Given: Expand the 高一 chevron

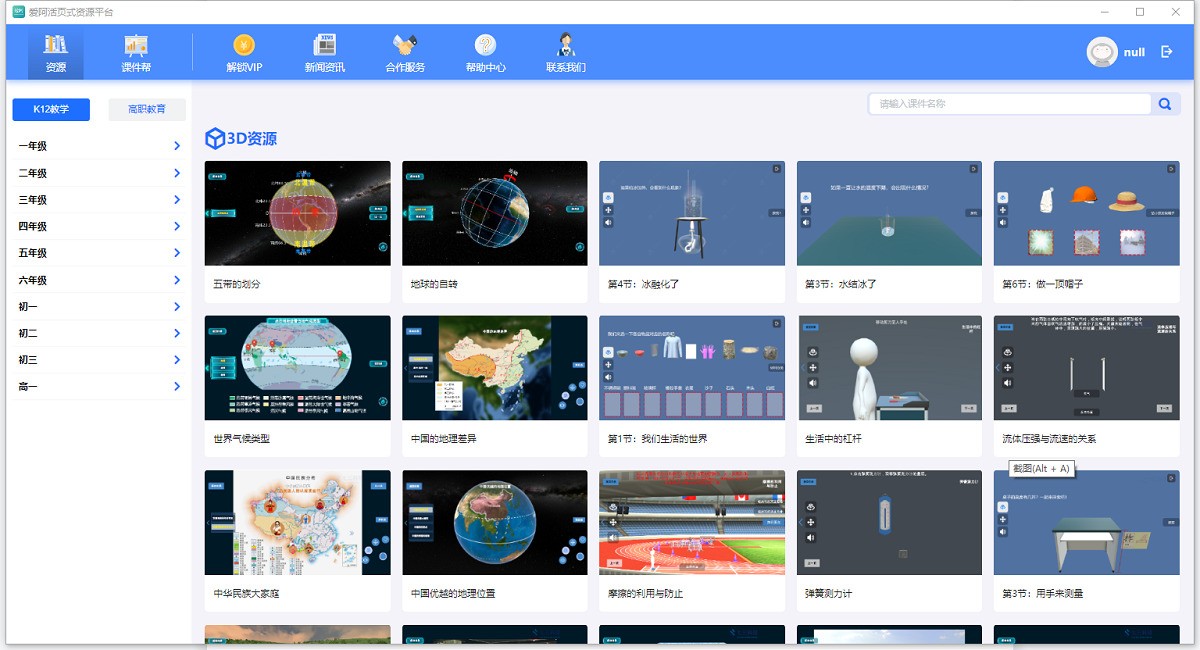Looking at the screenshot, I should (x=177, y=386).
